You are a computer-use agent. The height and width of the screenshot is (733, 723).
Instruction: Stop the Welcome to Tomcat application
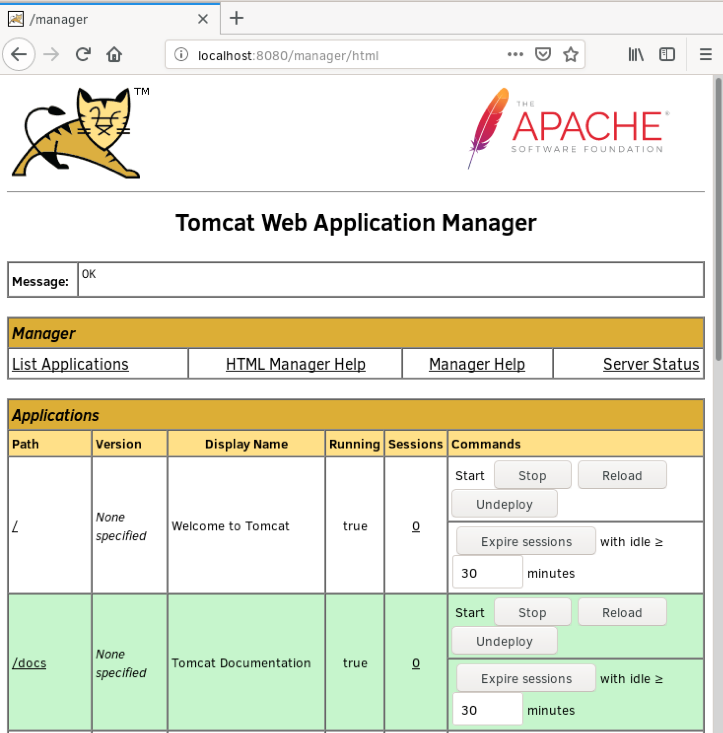(532, 475)
